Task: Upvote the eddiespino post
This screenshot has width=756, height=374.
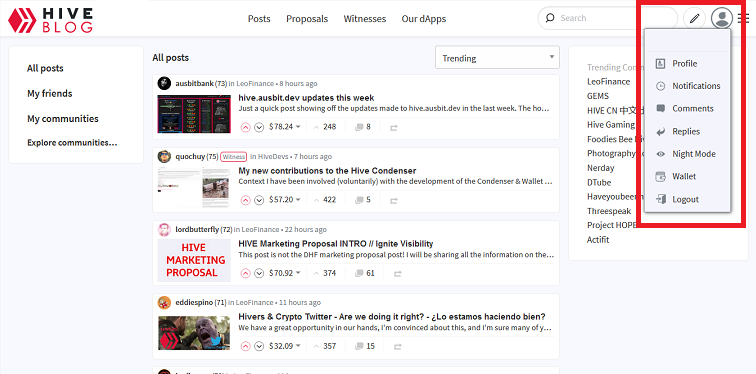Action: pos(245,346)
